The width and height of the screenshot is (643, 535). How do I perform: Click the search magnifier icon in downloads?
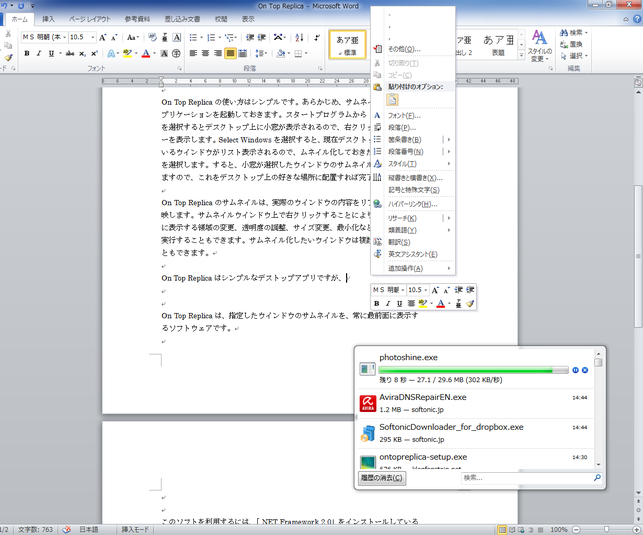point(597,478)
